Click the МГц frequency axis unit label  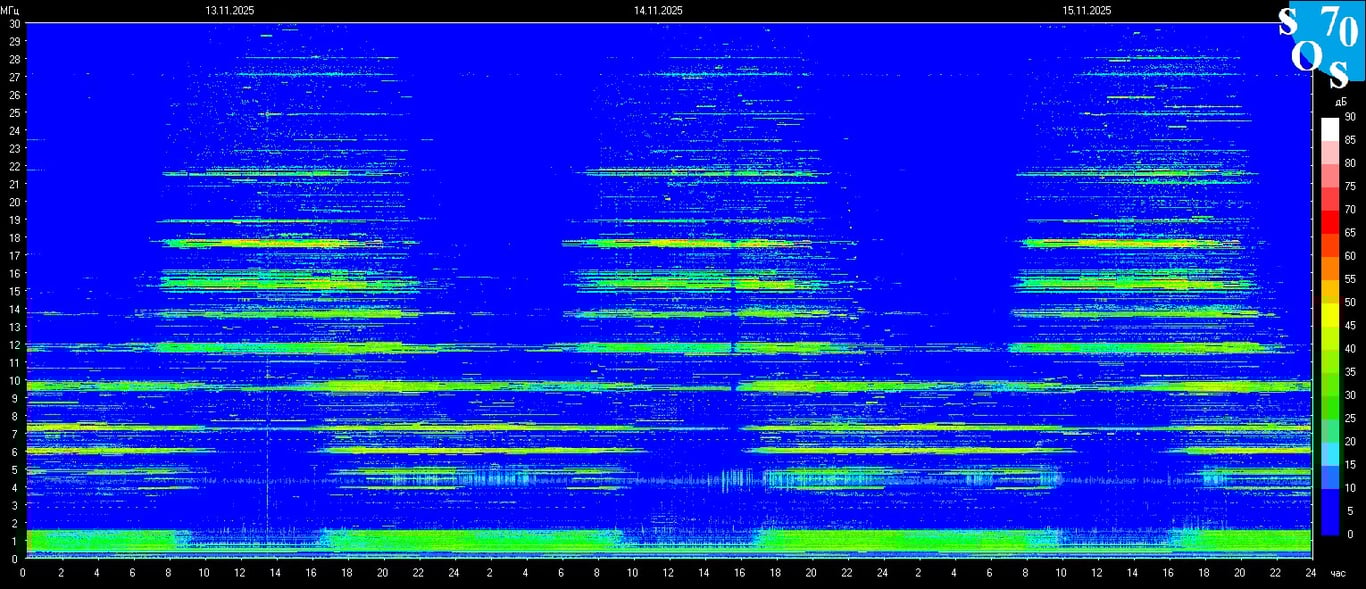10,10
